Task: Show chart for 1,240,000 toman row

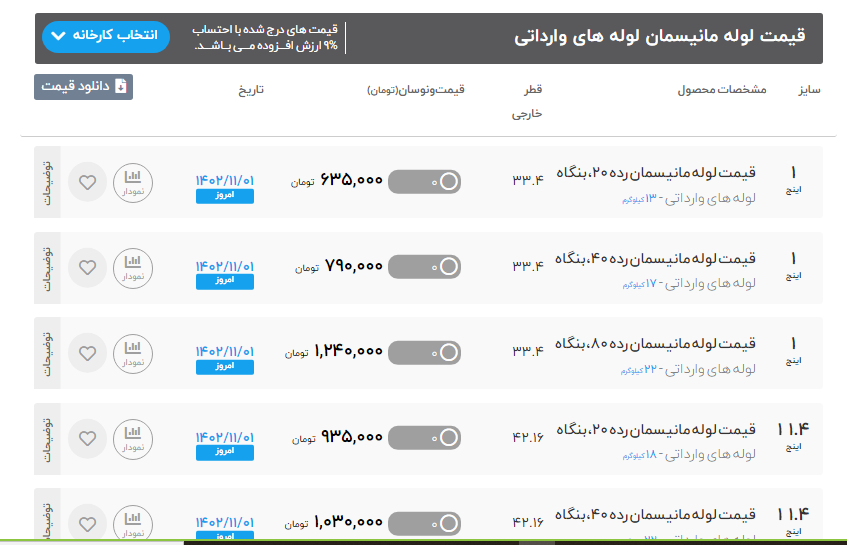Action: pos(132,353)
